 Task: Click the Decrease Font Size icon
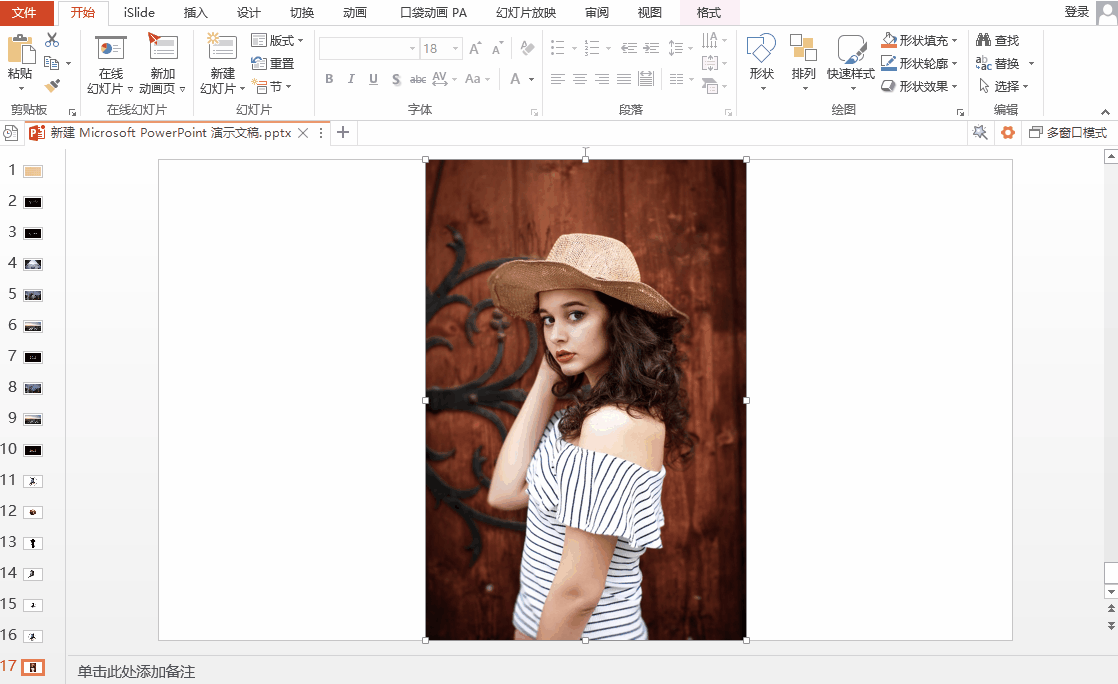497,49
